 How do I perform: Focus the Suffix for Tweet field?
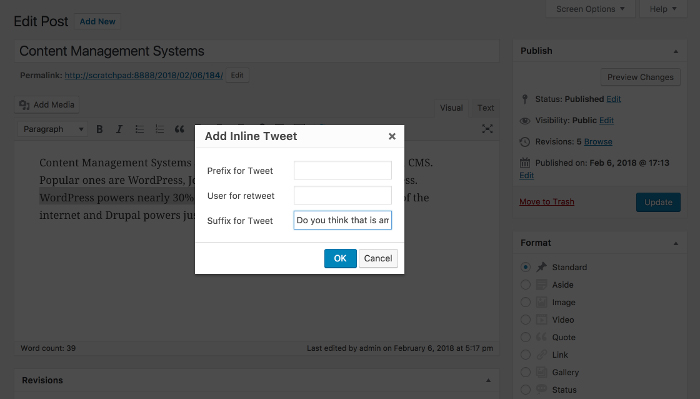pyautogui.click(x=343, y=220)
